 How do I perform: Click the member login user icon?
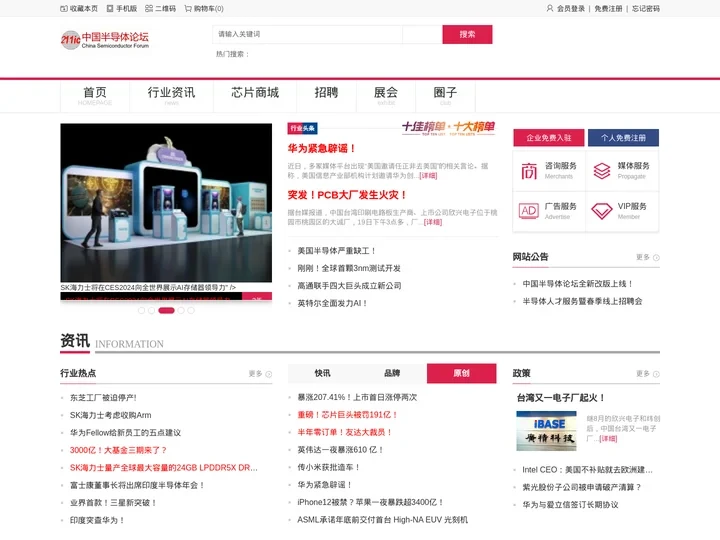(550, 8)
